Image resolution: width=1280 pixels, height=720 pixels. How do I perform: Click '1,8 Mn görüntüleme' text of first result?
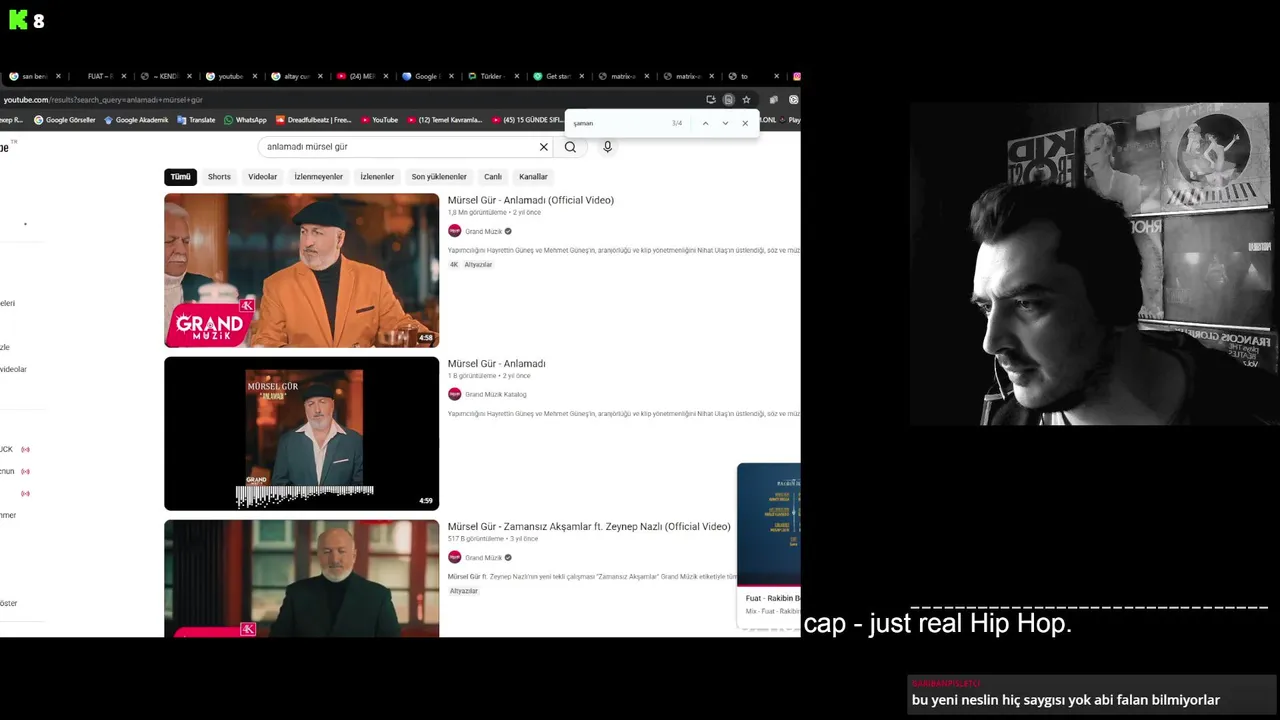click(x=476, y=212)
